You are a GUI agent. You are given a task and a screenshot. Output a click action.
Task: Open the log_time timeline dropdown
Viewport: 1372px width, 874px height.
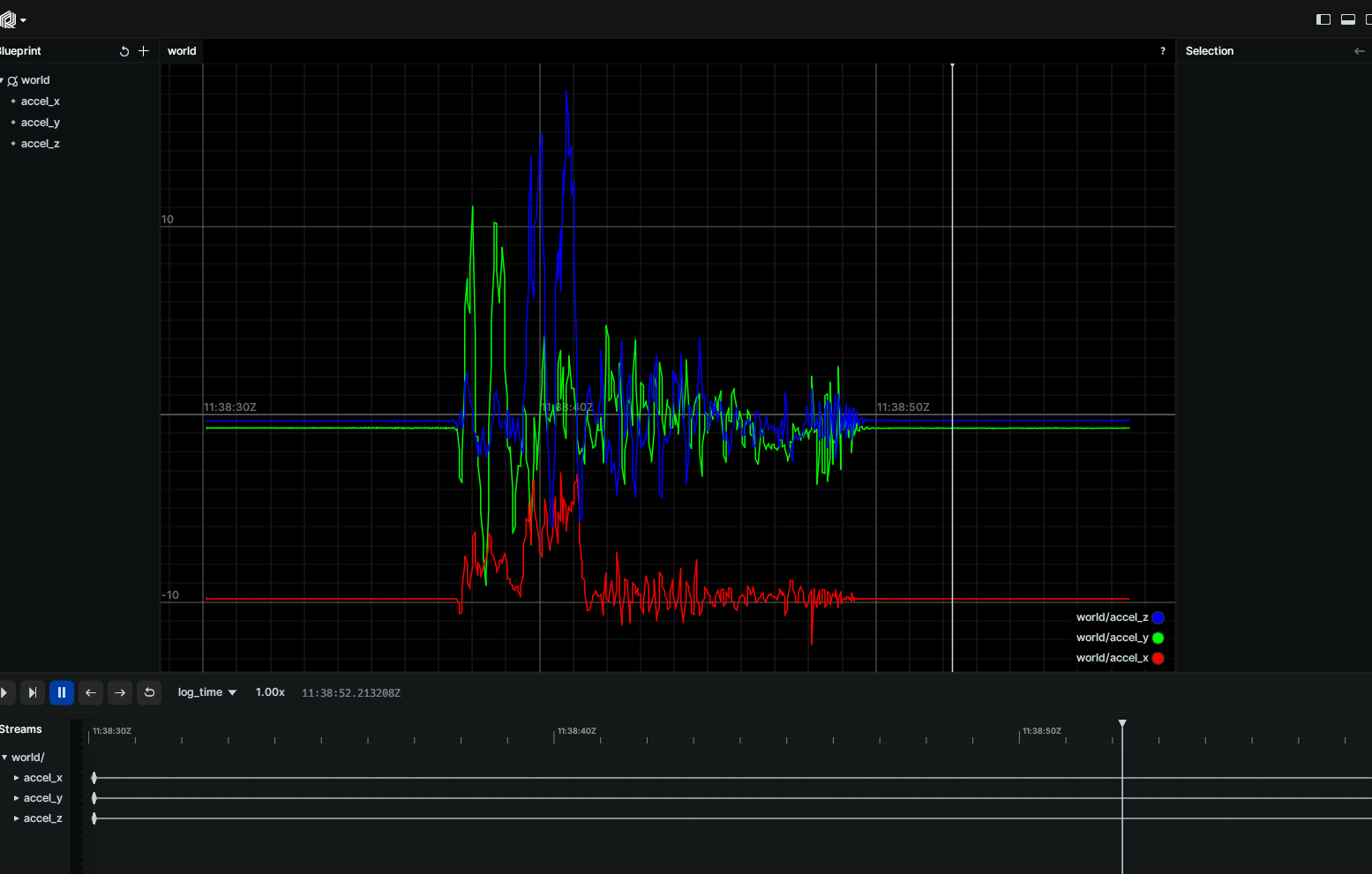207,692
